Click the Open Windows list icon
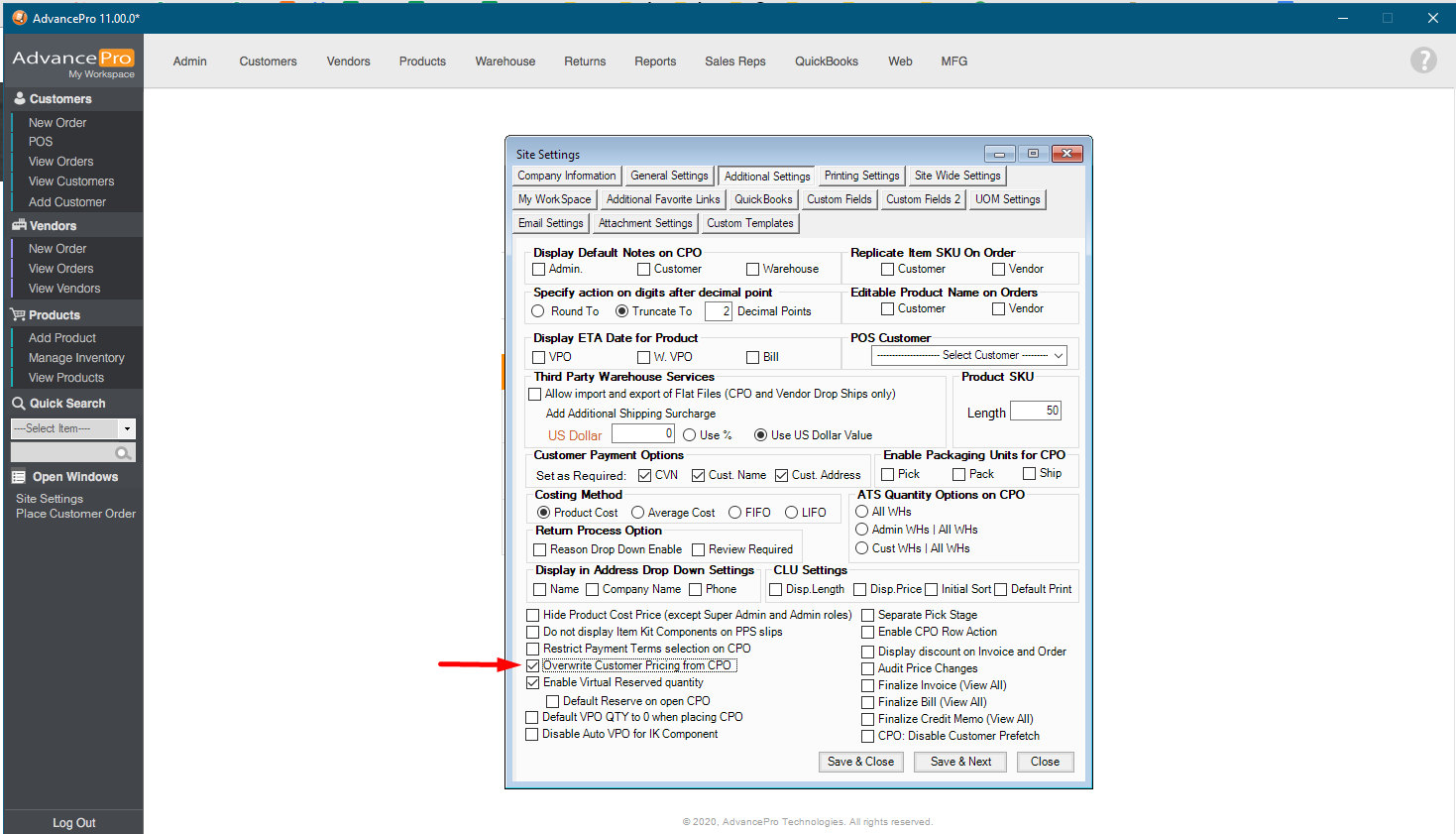 coord(19,477)
